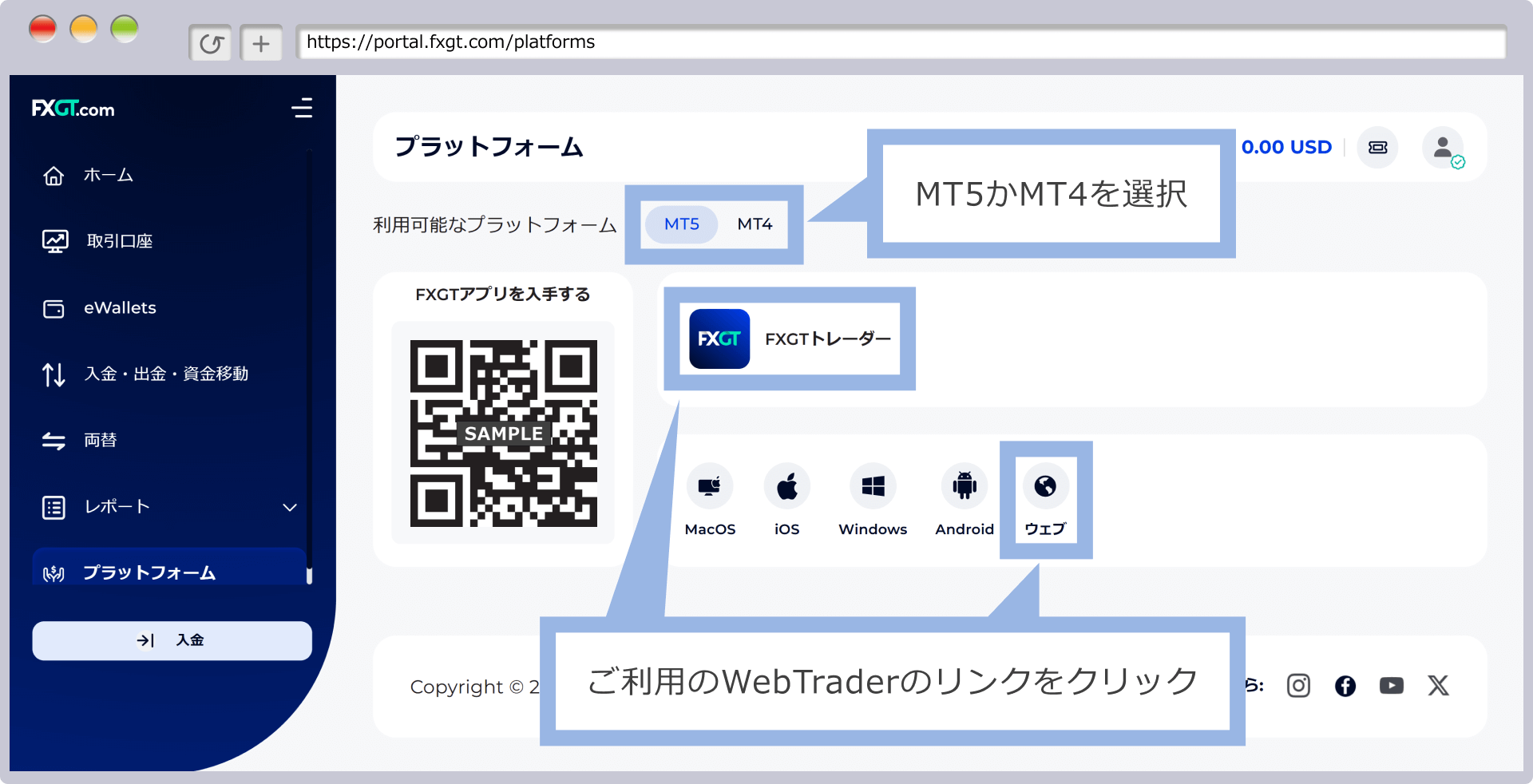Click the trading account monitor icon

click(55, 241)
